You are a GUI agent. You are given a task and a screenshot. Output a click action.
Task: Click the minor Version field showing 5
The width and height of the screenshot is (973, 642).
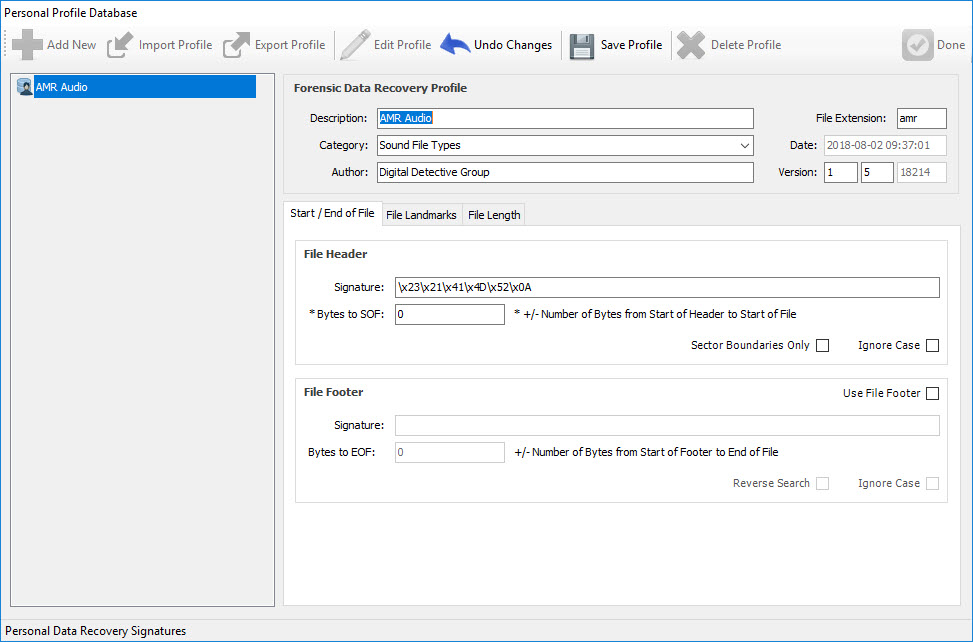(877, 172)
